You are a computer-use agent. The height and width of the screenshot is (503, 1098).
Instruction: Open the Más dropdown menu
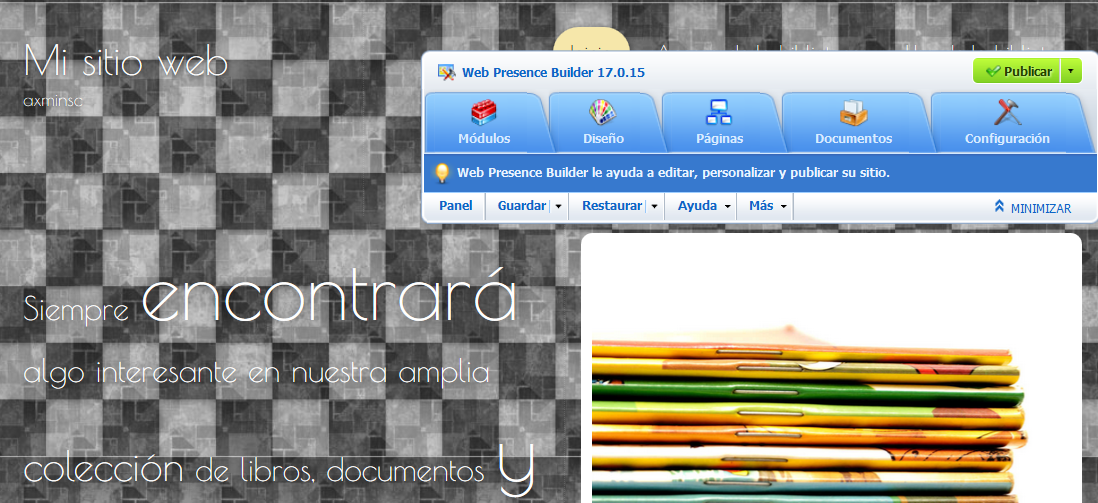point(768,206)
